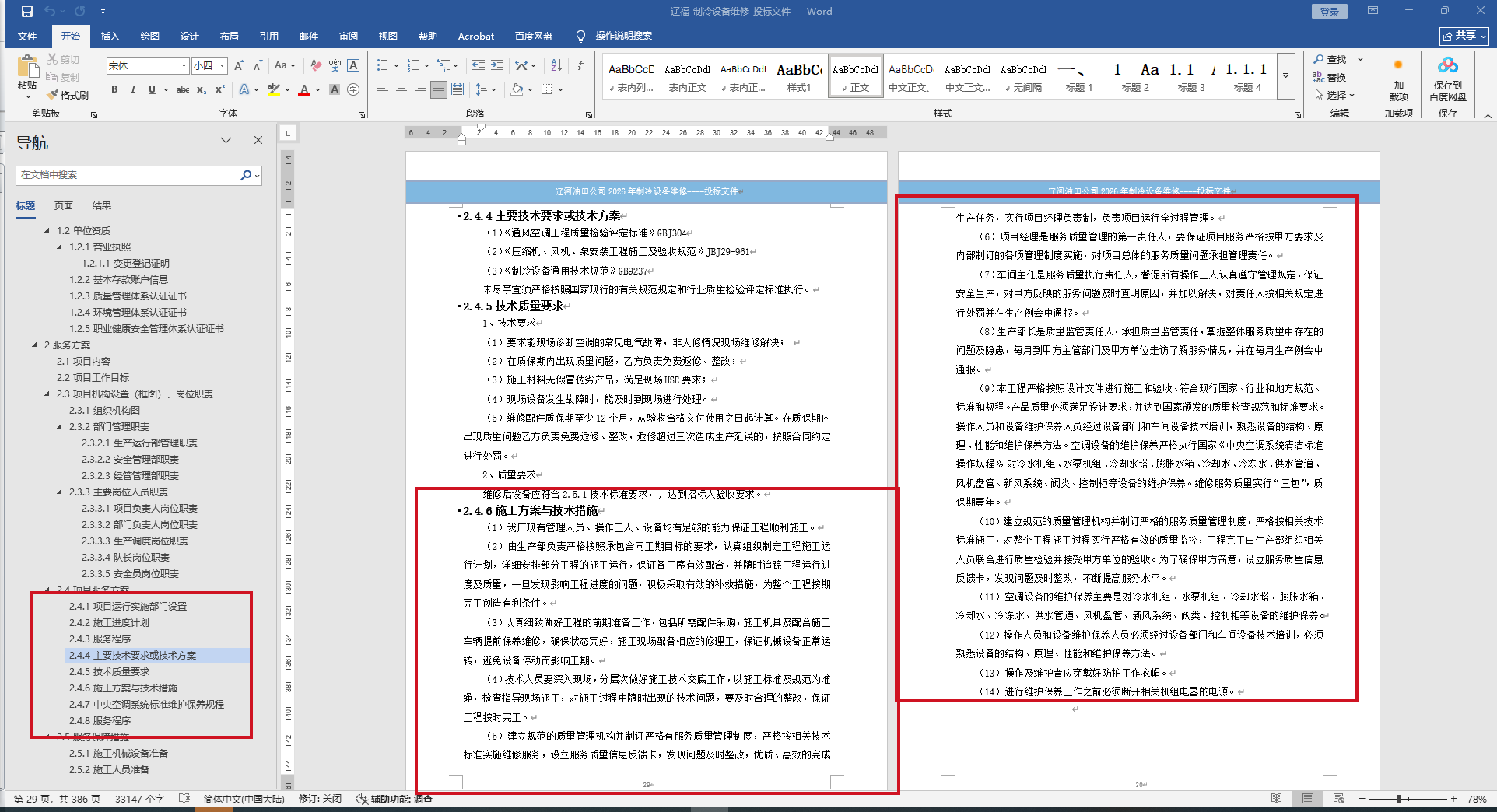
Task: Apply paragraph shading paint bucket
Action: (x=517, y=89)
